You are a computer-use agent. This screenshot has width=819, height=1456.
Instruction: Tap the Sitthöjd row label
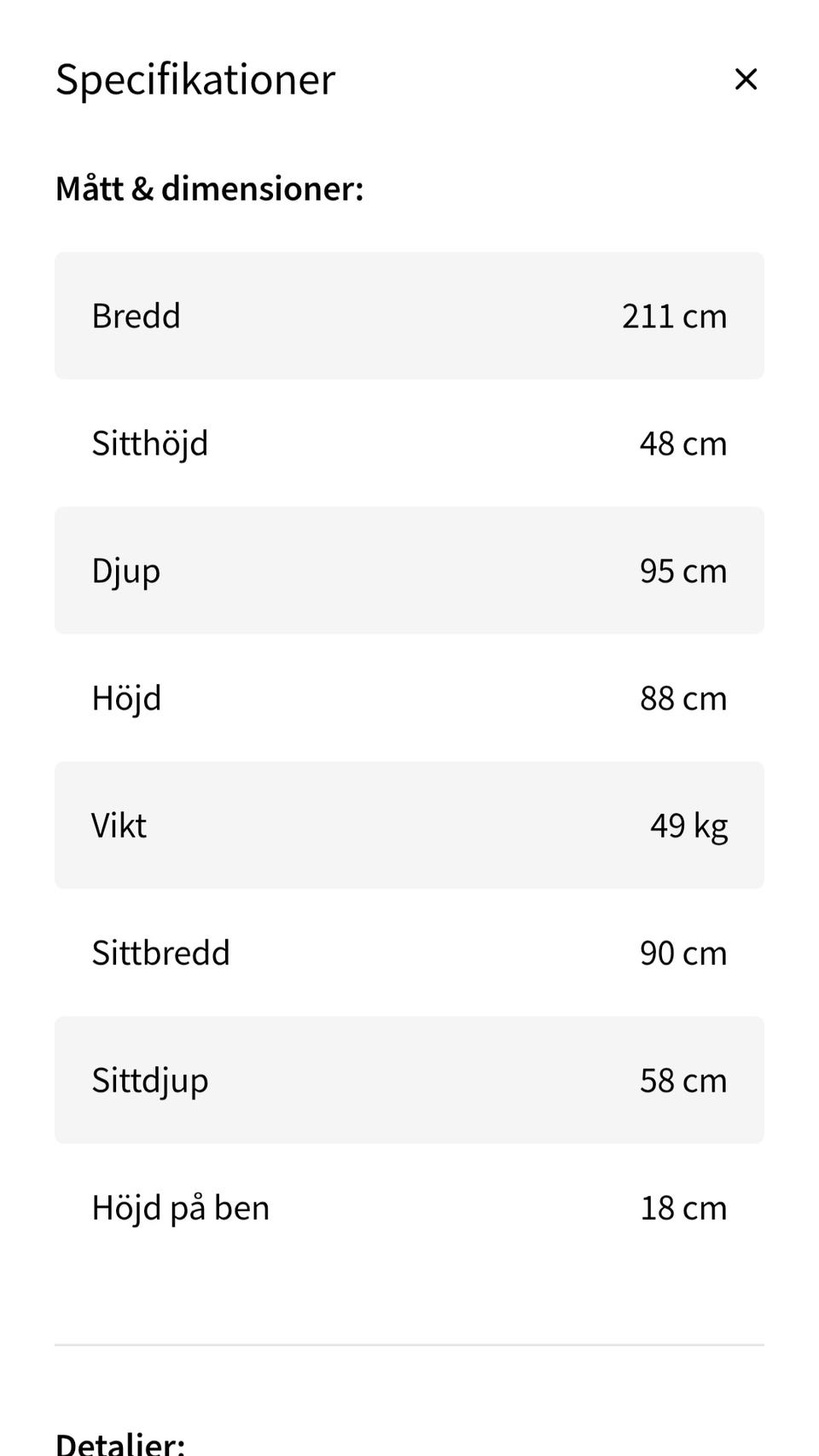(x=149, y=444)
